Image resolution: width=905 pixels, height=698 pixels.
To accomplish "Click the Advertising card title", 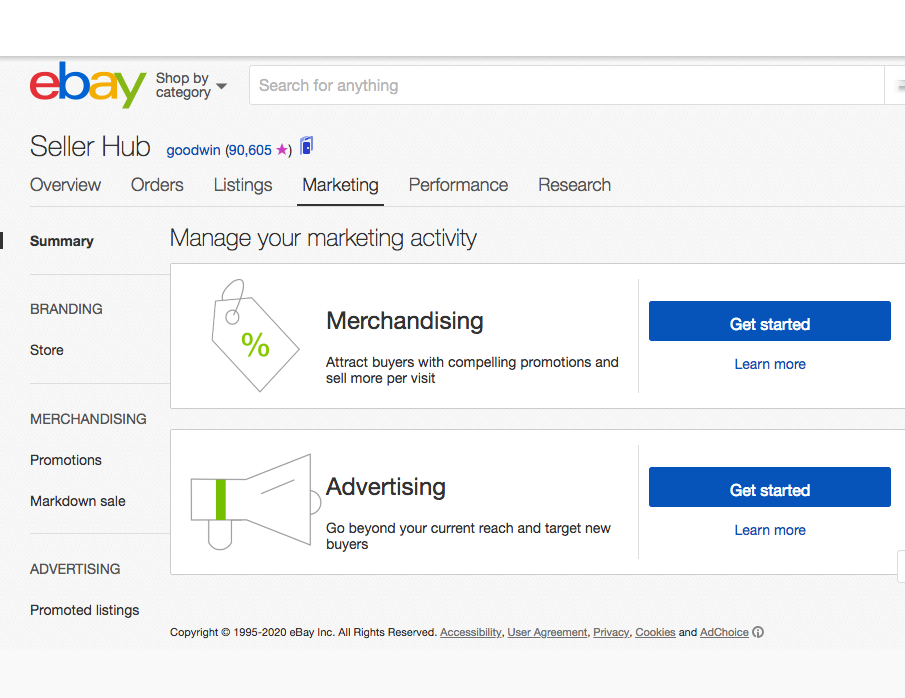I will click(x=386, y=487).
